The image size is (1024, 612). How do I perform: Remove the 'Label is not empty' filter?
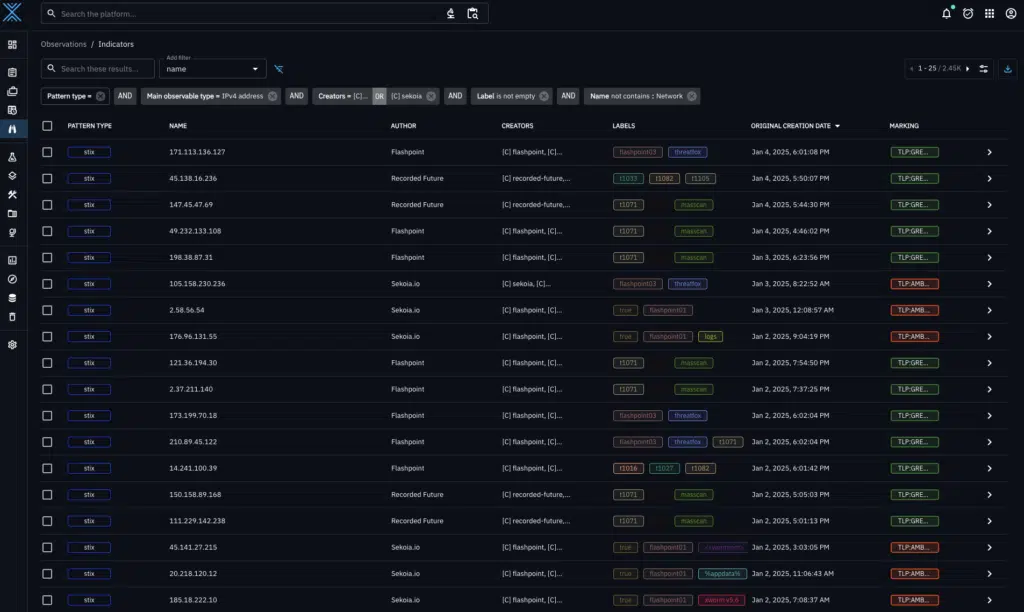(544, 96)
